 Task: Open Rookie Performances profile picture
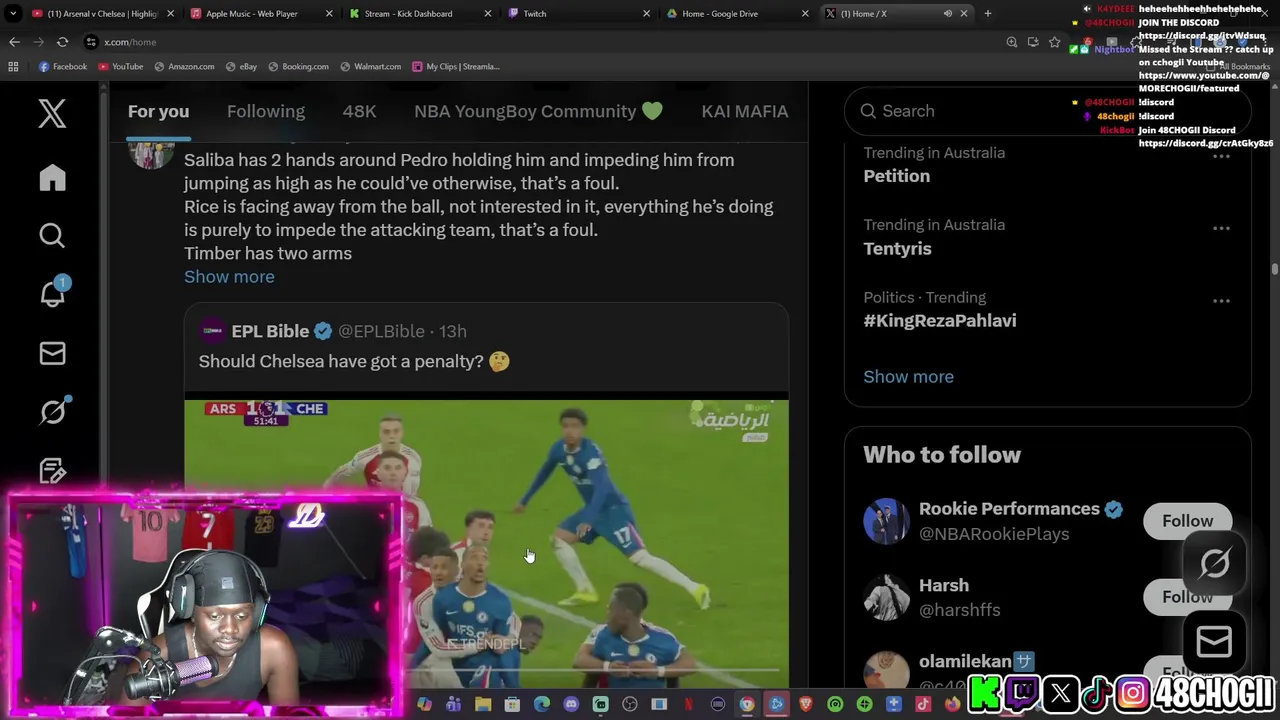point(886,521)
